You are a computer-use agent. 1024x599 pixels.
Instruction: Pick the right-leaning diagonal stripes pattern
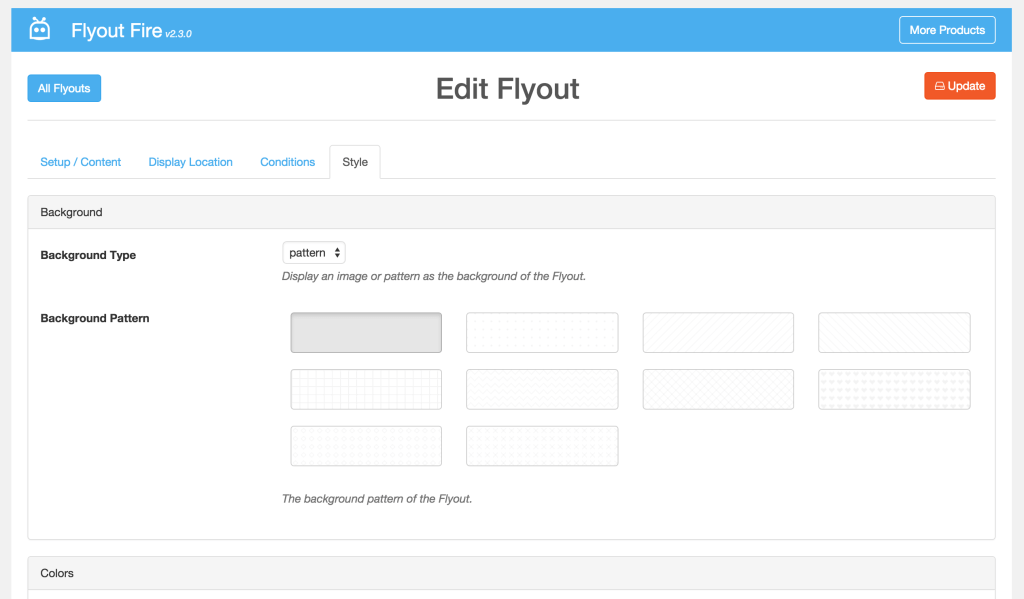718,333
